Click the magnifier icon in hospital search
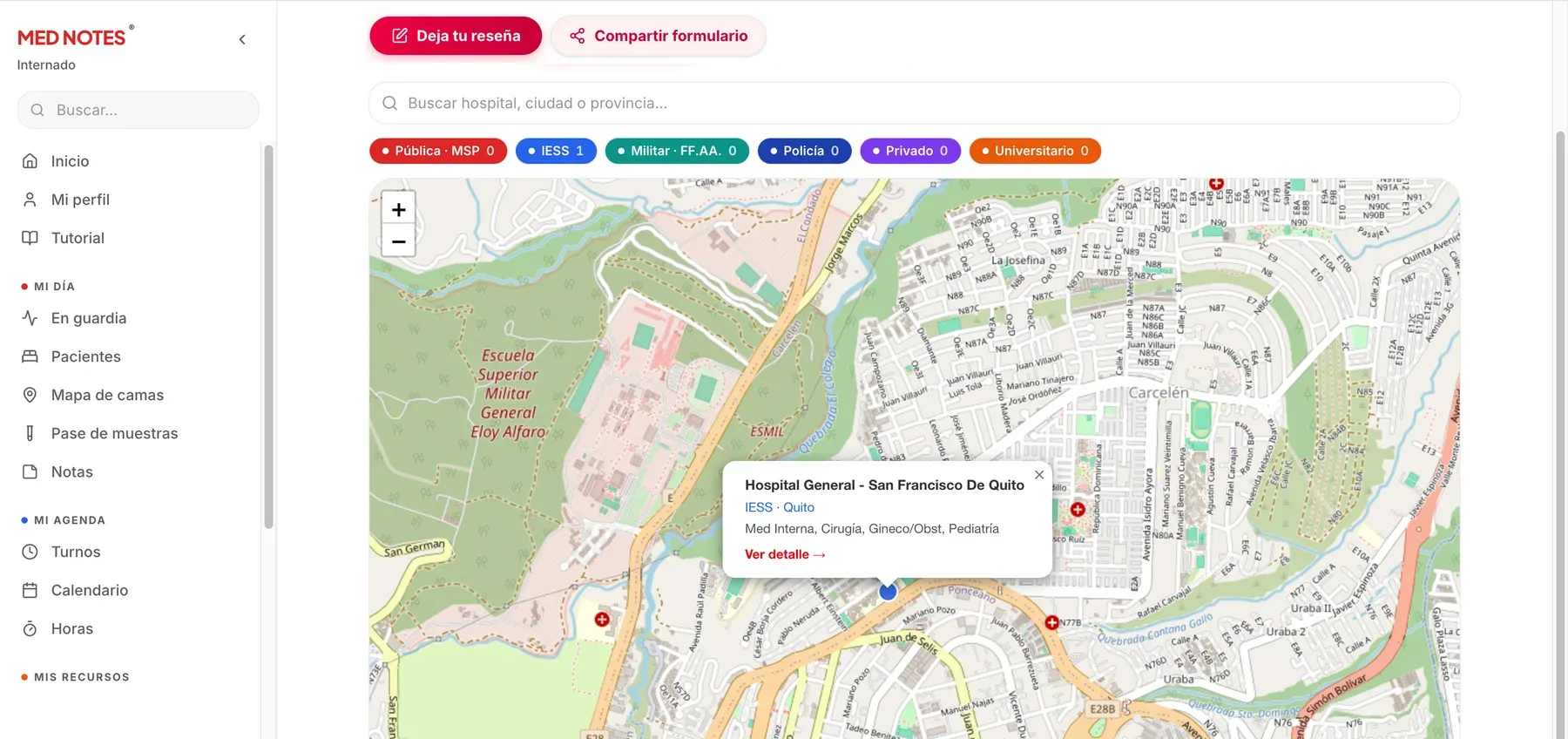 (x=389, y=103)
